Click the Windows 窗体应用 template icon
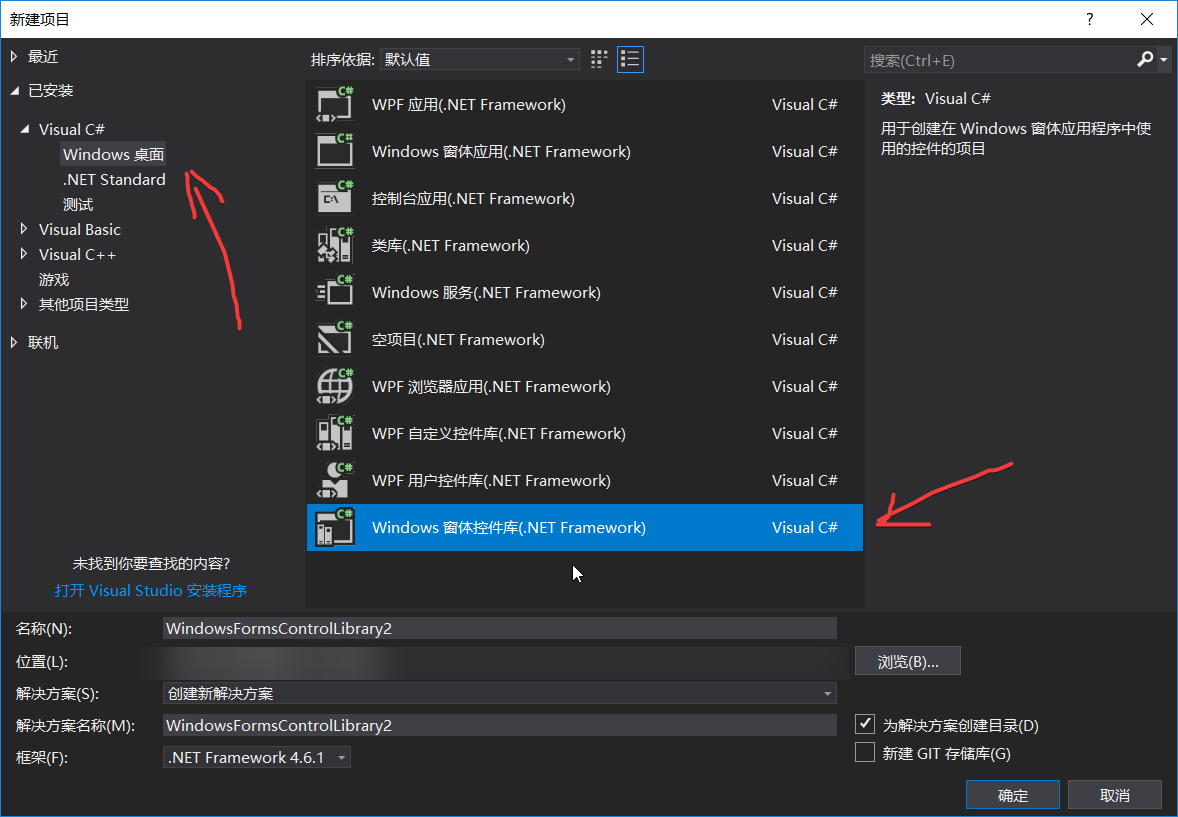Viewport: 1178px width, 817px height. pos(334,151)
